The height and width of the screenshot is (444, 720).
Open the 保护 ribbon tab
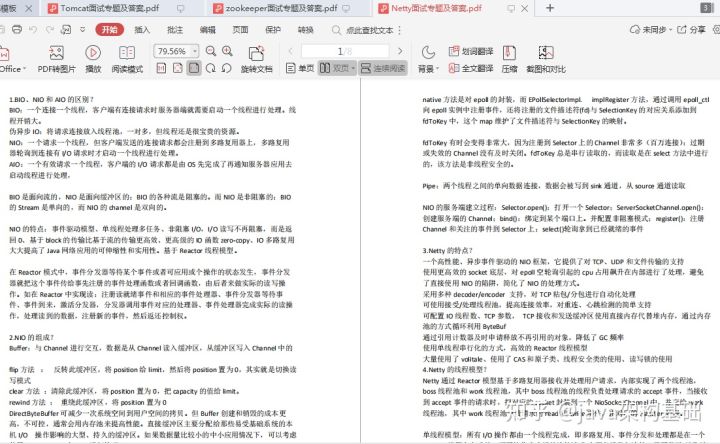[273, 30]
